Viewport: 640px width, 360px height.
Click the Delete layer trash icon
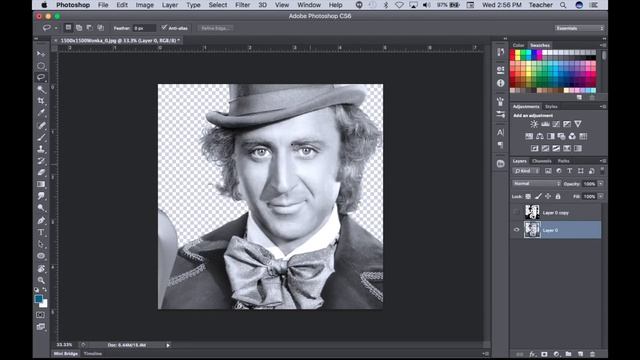(x=592, y=354)
